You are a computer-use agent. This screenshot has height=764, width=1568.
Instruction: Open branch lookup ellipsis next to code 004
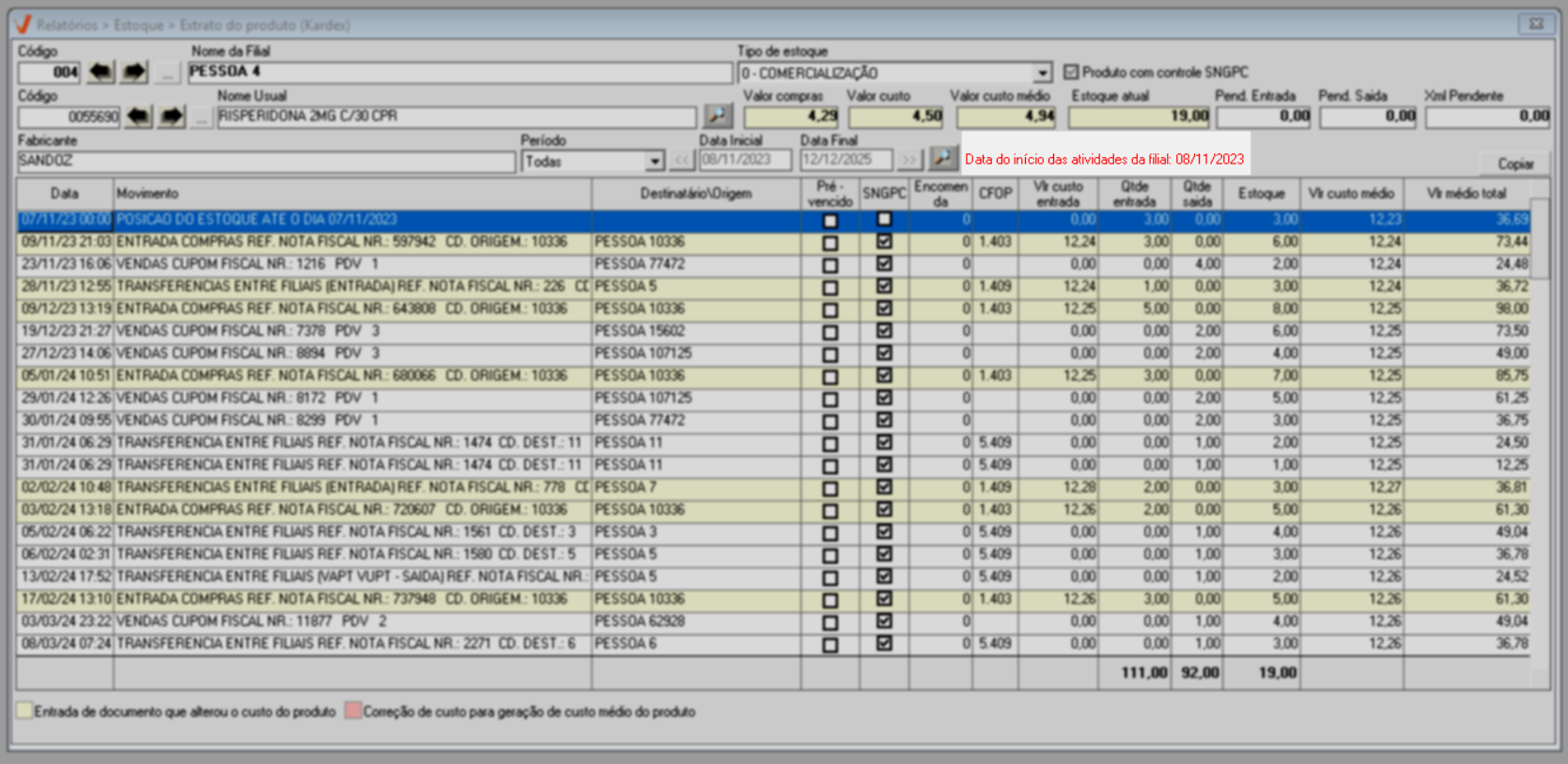(167, 72)
